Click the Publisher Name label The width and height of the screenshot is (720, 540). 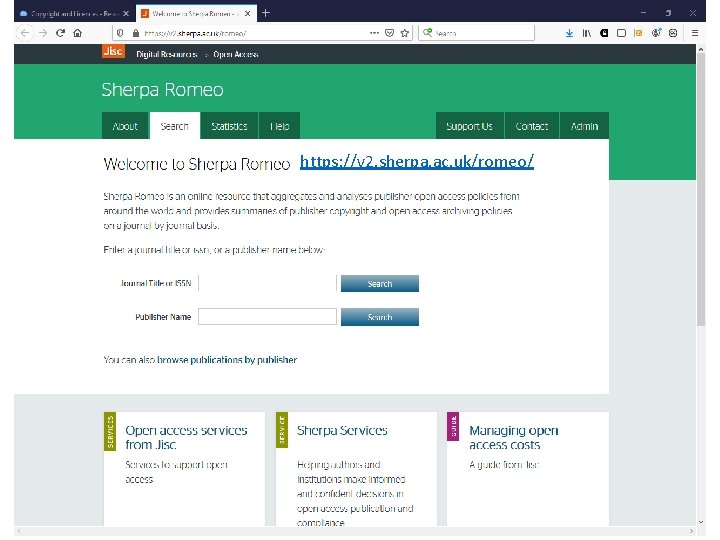(163, 317)
